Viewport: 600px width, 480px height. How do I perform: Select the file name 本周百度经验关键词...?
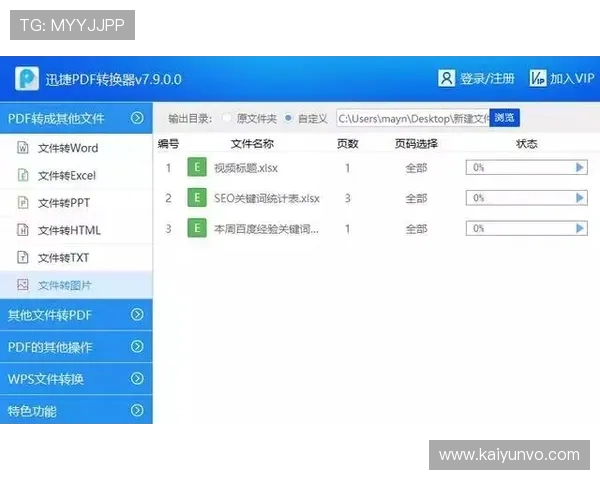(266, 229)
